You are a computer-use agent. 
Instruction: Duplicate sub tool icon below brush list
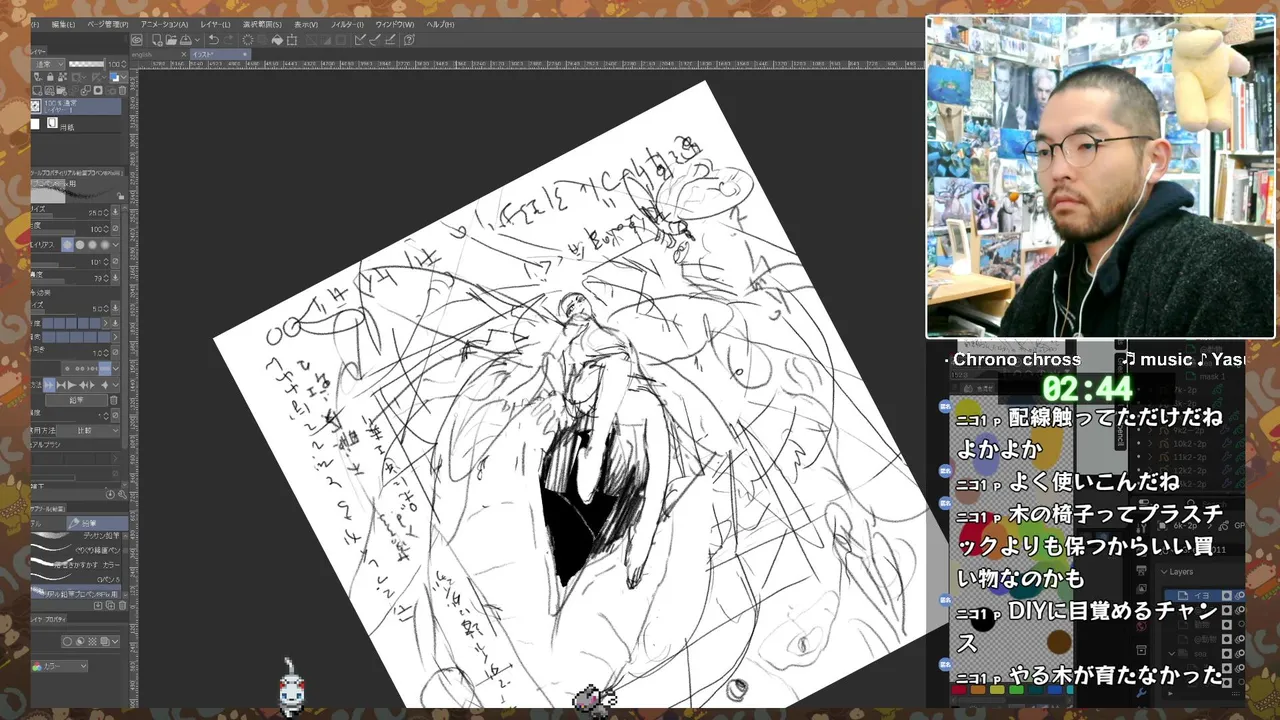click(110, 606)
